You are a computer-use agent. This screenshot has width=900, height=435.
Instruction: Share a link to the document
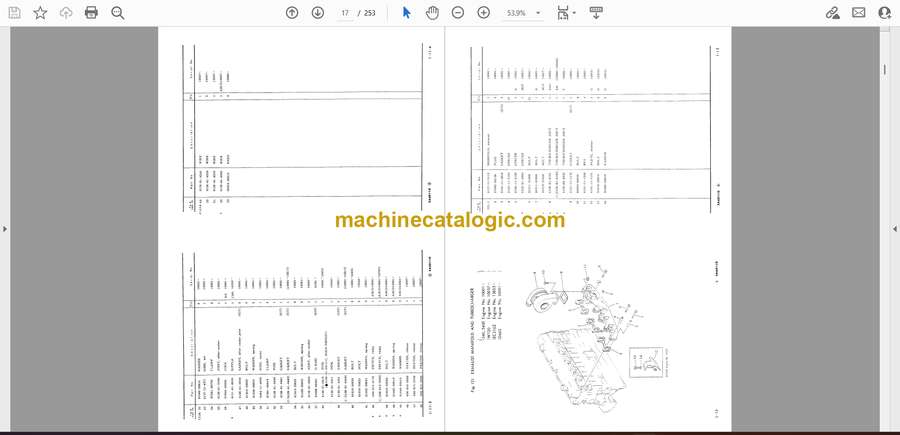(x=833, y=13)
